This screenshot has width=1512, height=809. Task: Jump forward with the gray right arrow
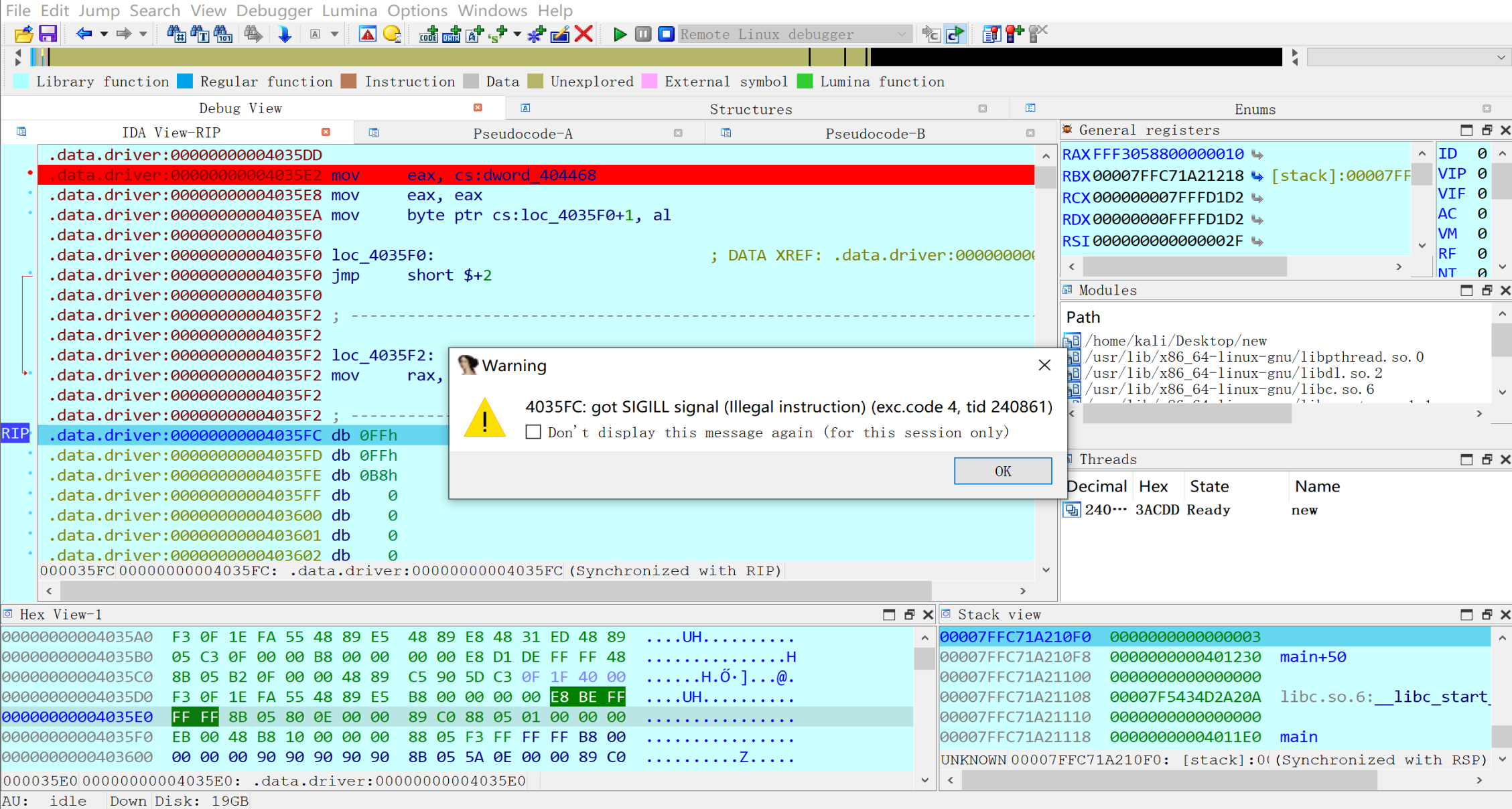tap(124, 33)
